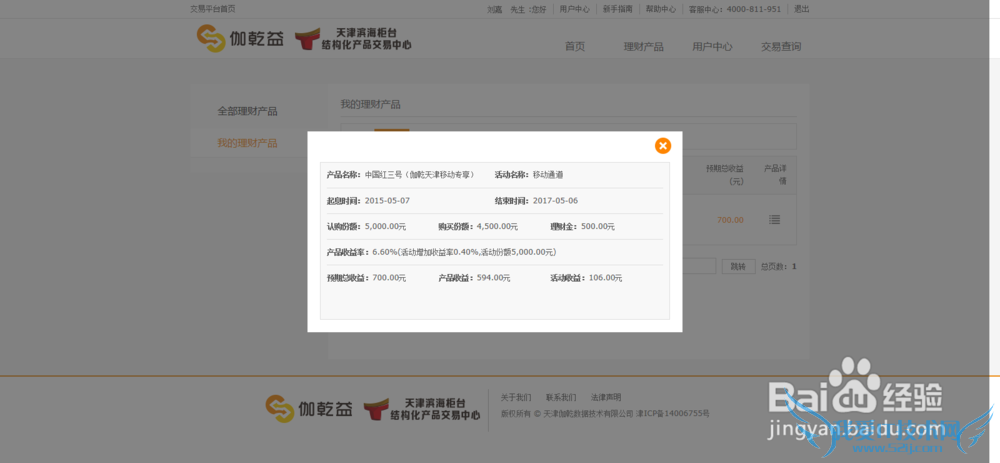The height and width of the screenshot is (463, 1000).
Task: Open the 理财产品 navigation tab
Action: tap(643, 47)
